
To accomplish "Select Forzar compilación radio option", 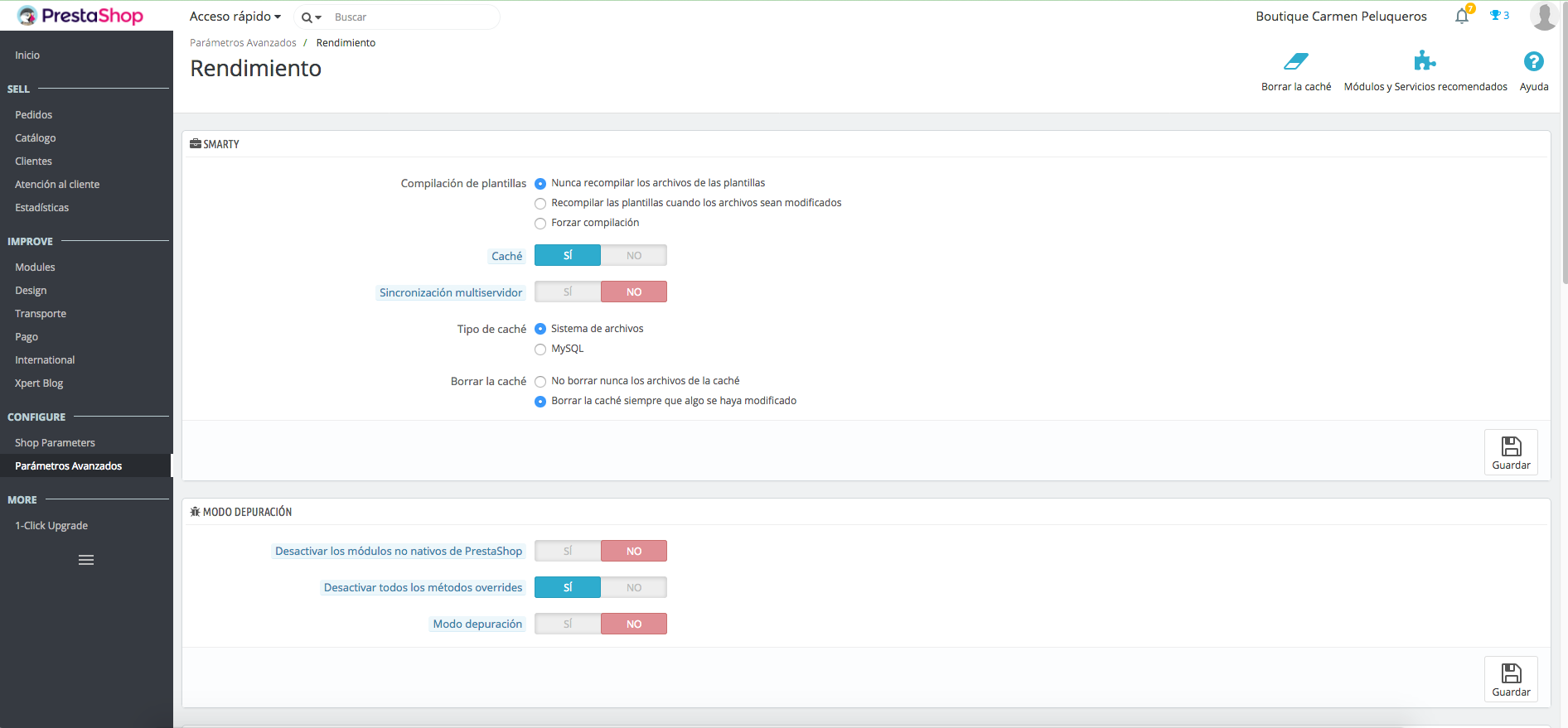I will [540, 223].
